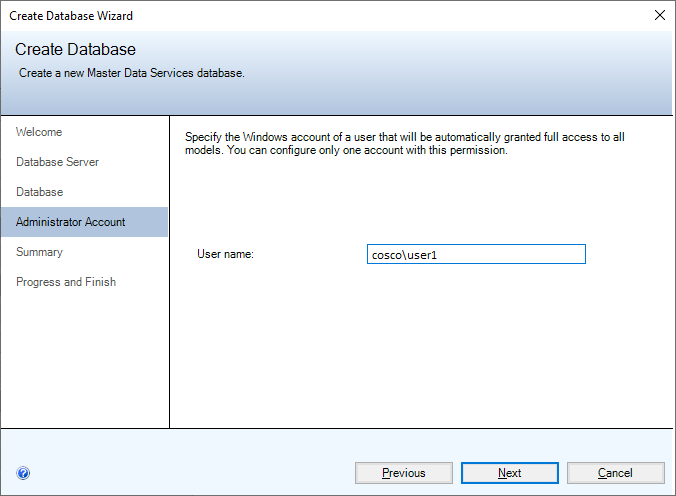Click empty sidebar area below Progress and Finish
The width and height of the screenshot is (676, 496).
(84, 360)
